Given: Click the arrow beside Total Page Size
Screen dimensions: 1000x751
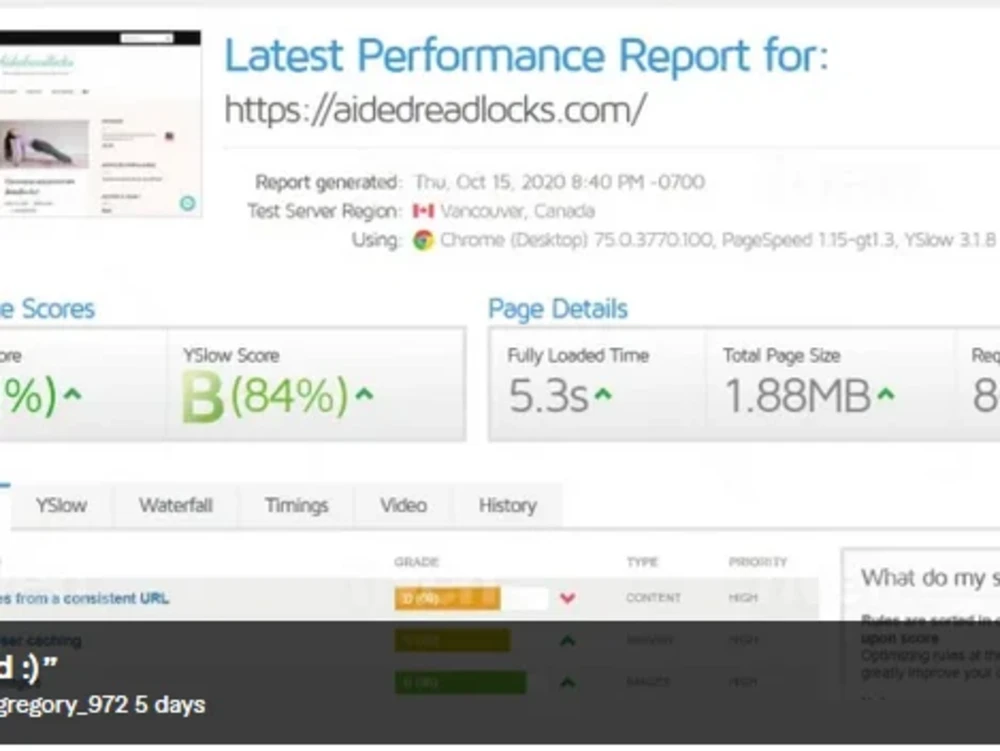Looking at the screenshot, I should [885, 394].
